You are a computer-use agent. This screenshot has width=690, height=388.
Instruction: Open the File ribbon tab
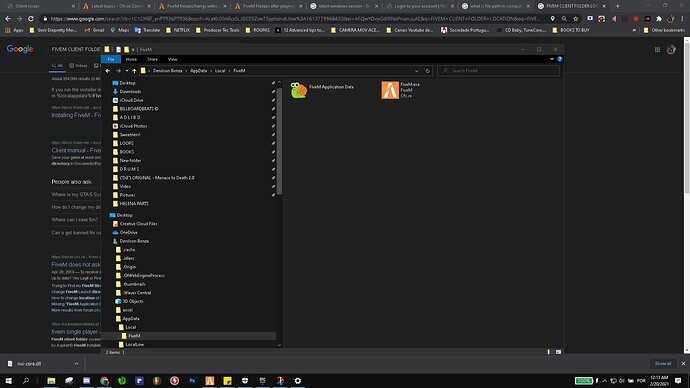pyautogui.click(x=111, y=59)
